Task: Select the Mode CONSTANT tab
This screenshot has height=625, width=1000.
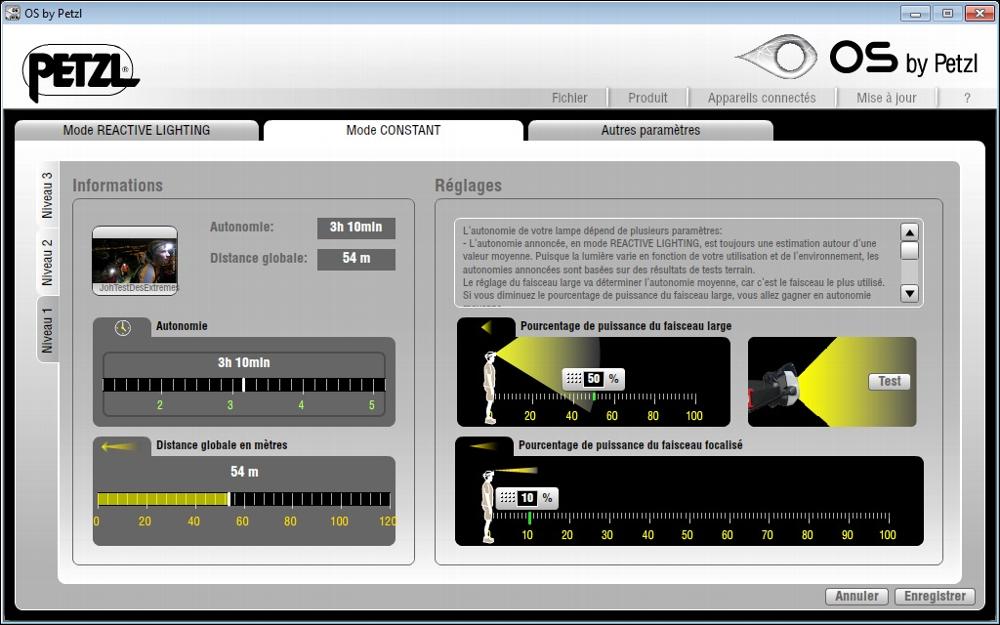Action: [x=393, y=130]
